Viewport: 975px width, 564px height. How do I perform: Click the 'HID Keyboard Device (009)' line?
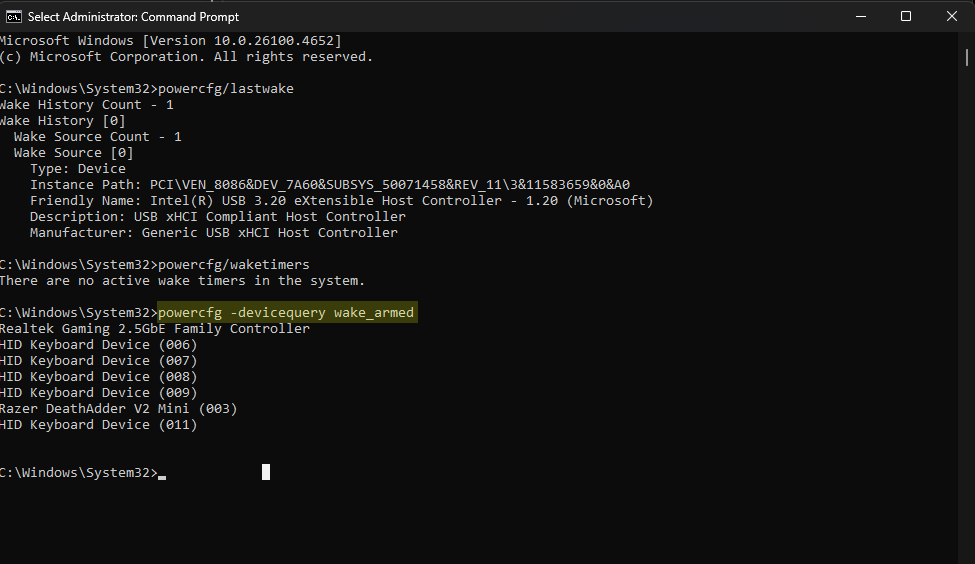pyautogui.click(x=98, y=393)
